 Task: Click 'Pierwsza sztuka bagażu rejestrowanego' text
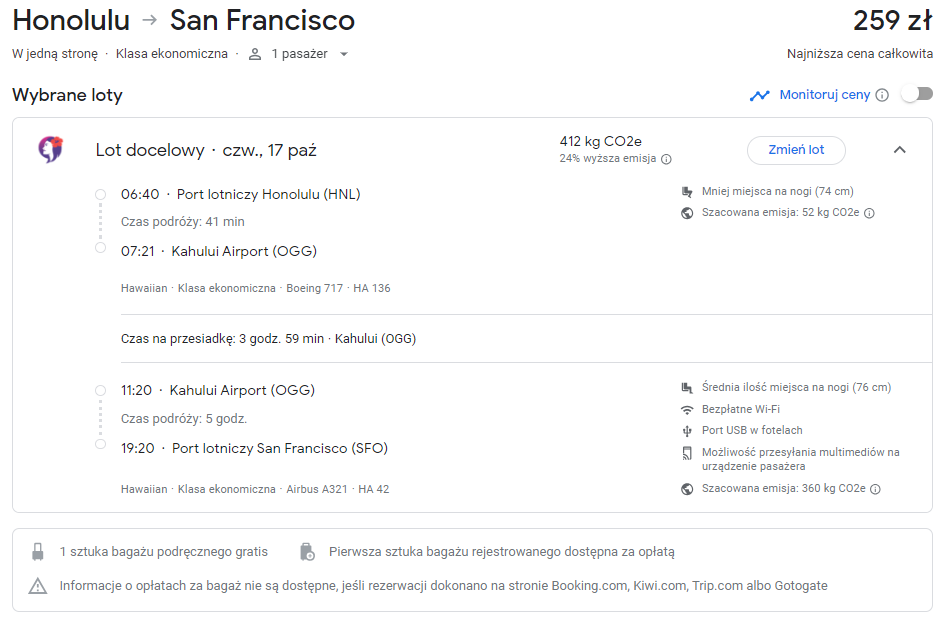(x=502, y=552)
